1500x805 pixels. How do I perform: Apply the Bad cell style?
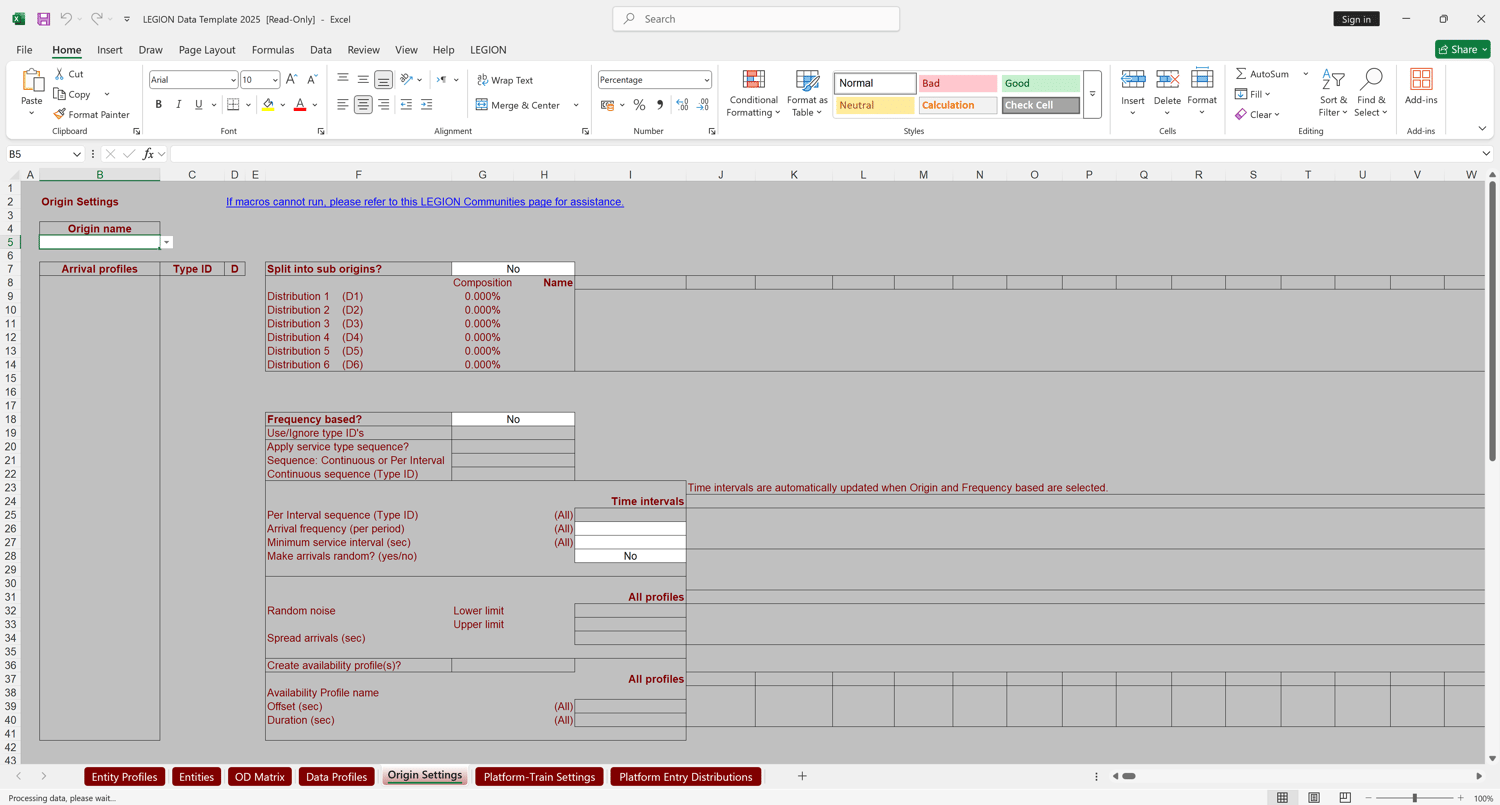click(957, 83)
